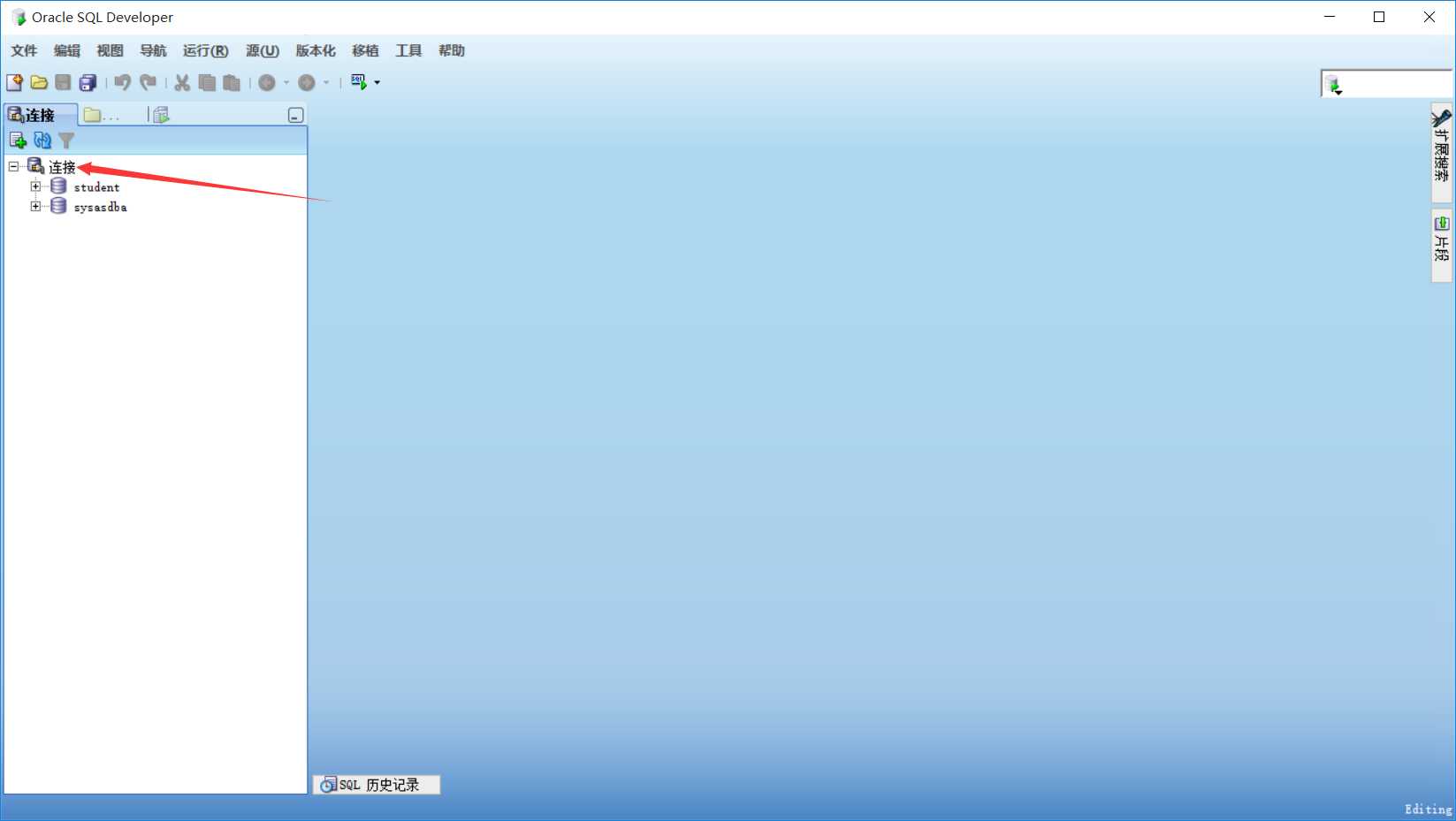
Task: Click the Cut scissors icon
Action: [x=182, y=82]
